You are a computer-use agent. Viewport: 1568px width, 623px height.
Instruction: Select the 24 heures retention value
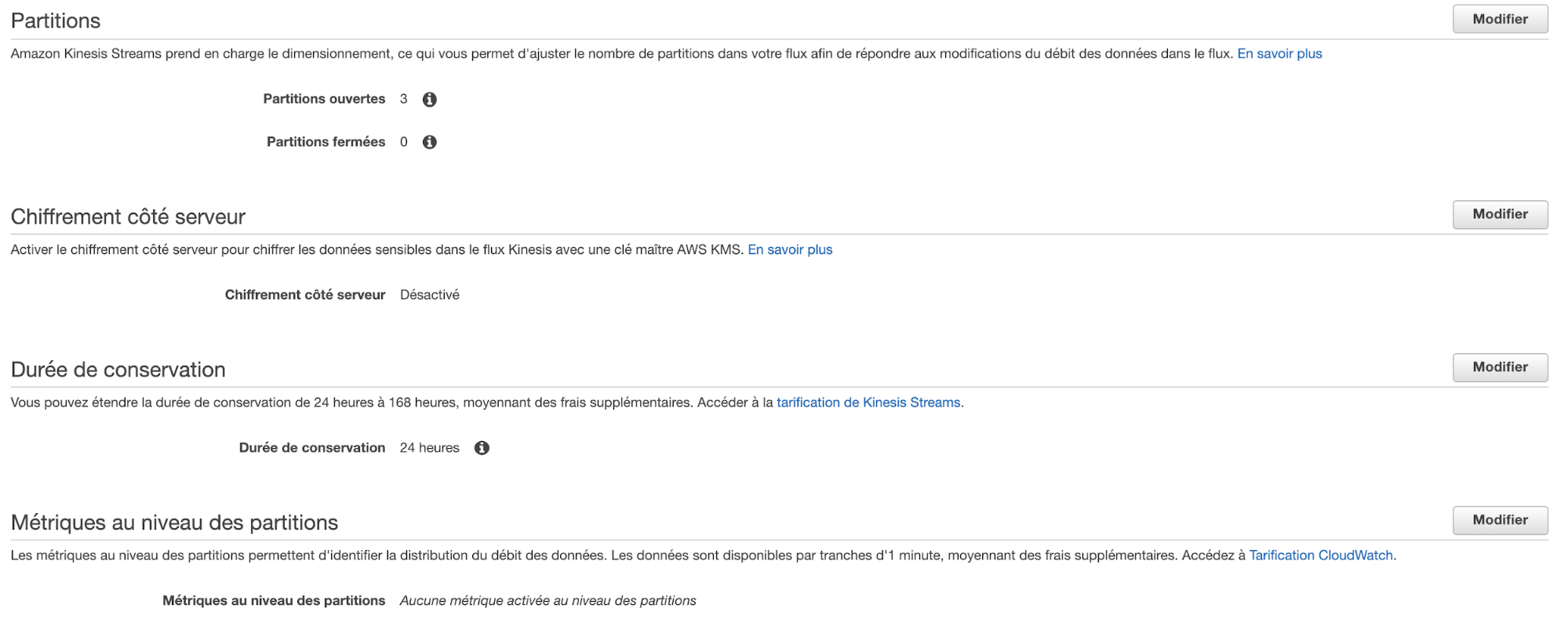click(x=429, y=448)
